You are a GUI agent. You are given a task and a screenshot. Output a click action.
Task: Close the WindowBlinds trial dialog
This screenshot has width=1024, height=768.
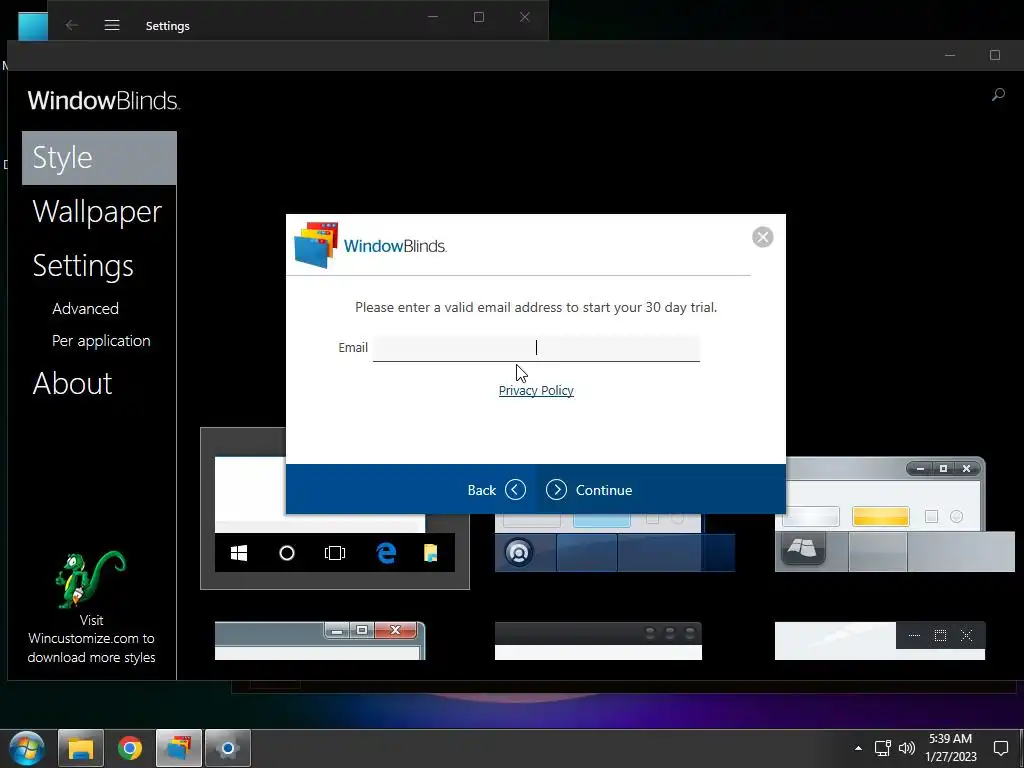tap(762, 237)
